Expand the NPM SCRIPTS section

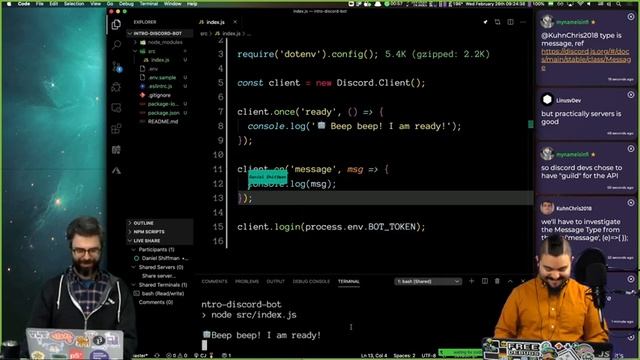(160, 232)
